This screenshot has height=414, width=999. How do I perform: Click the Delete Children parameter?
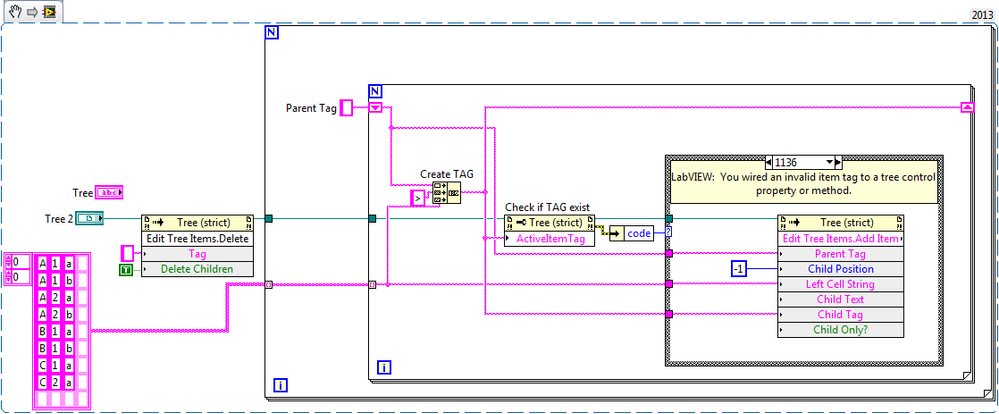(x=197, y=269)
